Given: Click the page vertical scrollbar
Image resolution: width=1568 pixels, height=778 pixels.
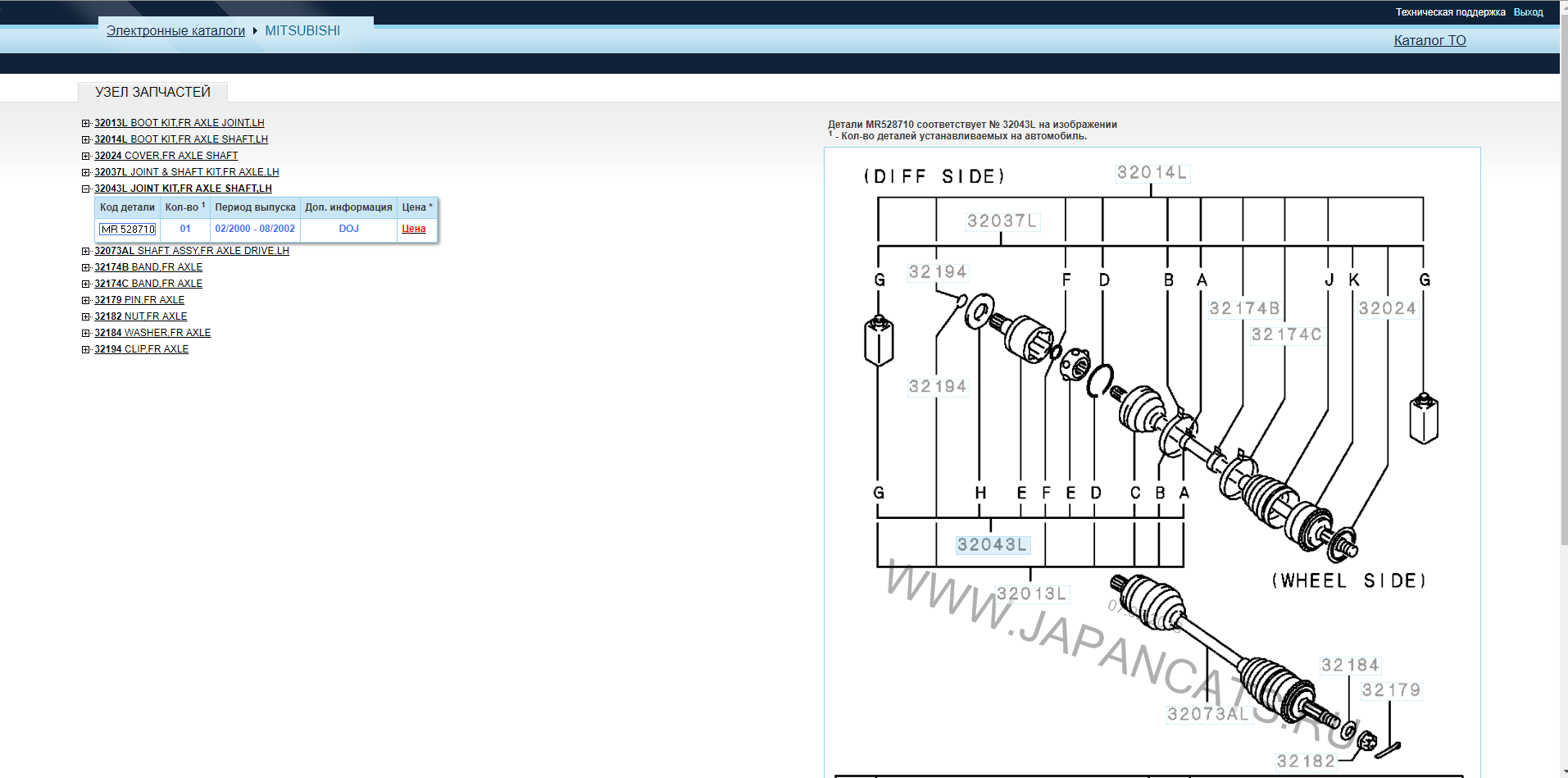Looking at the screenshot, I should coord(1563,328).
